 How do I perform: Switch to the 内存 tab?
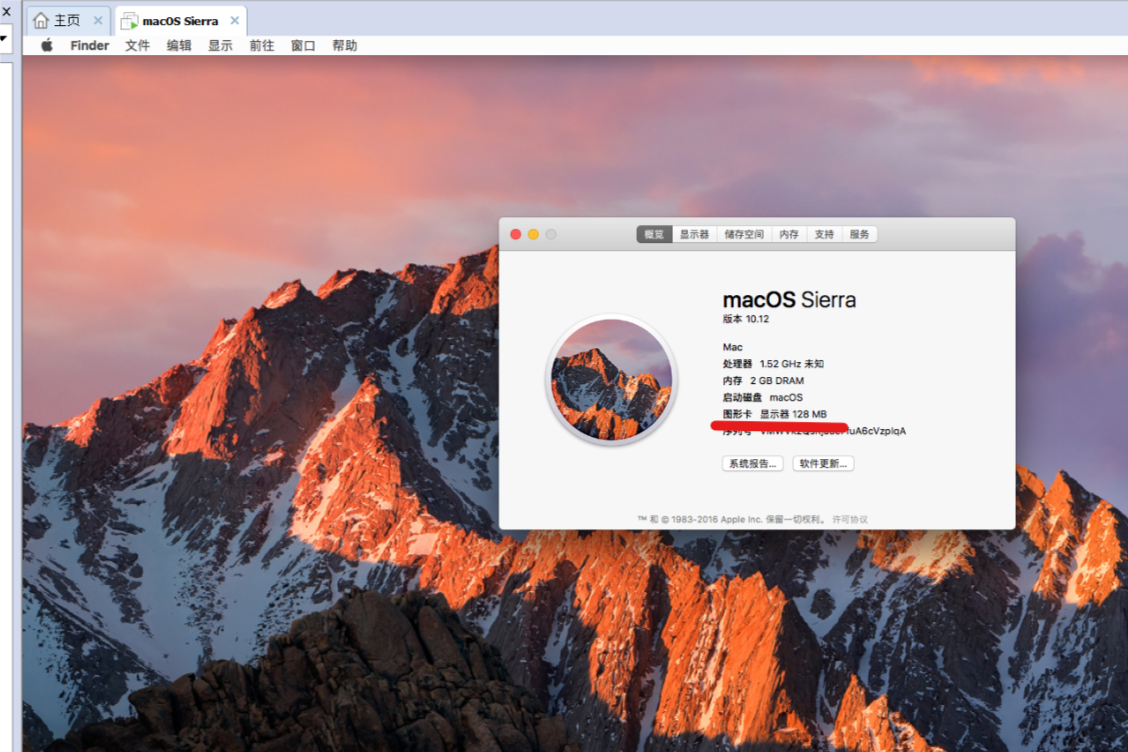tap(789, 235)
